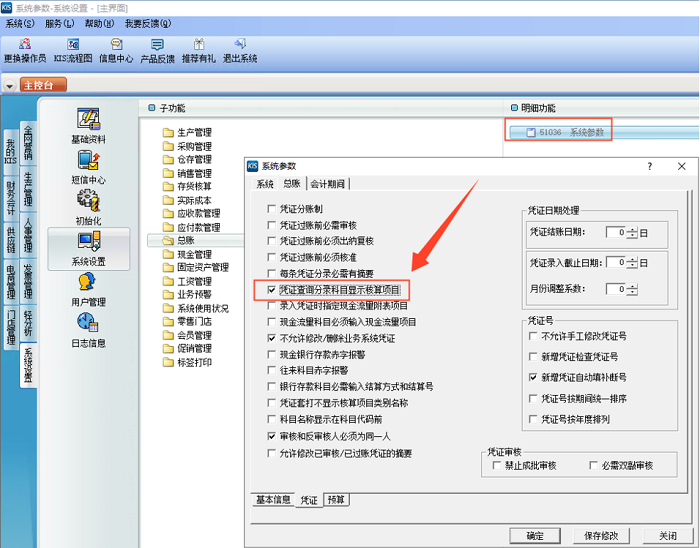Image resolution: width=700 pixels, height=548 pixels.
Task: Click the 实际成本 folder icon
Action: [168, 200]
